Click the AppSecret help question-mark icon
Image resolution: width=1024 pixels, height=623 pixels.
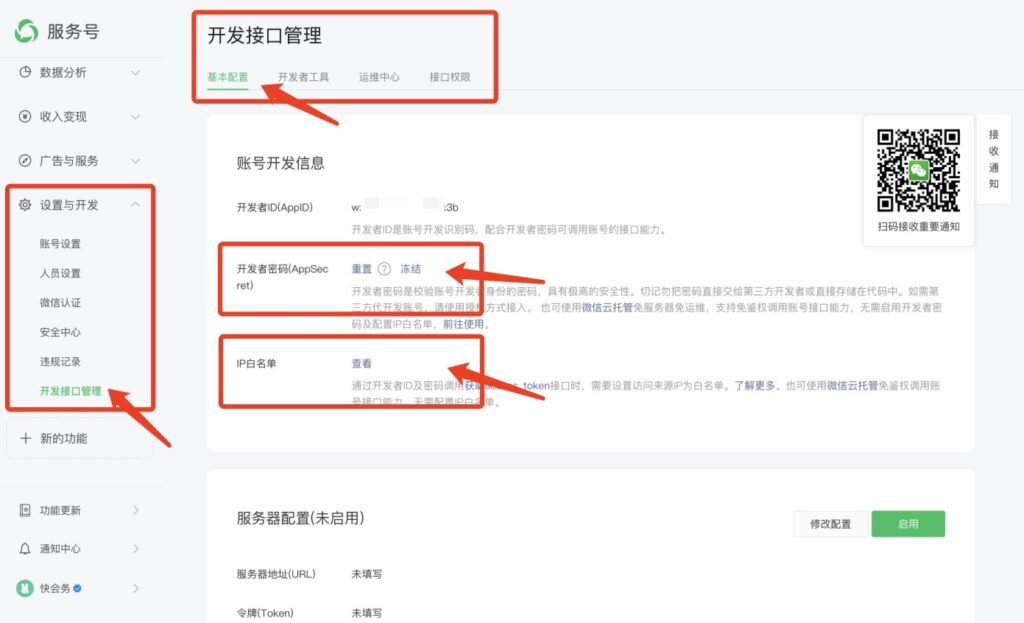384,269
